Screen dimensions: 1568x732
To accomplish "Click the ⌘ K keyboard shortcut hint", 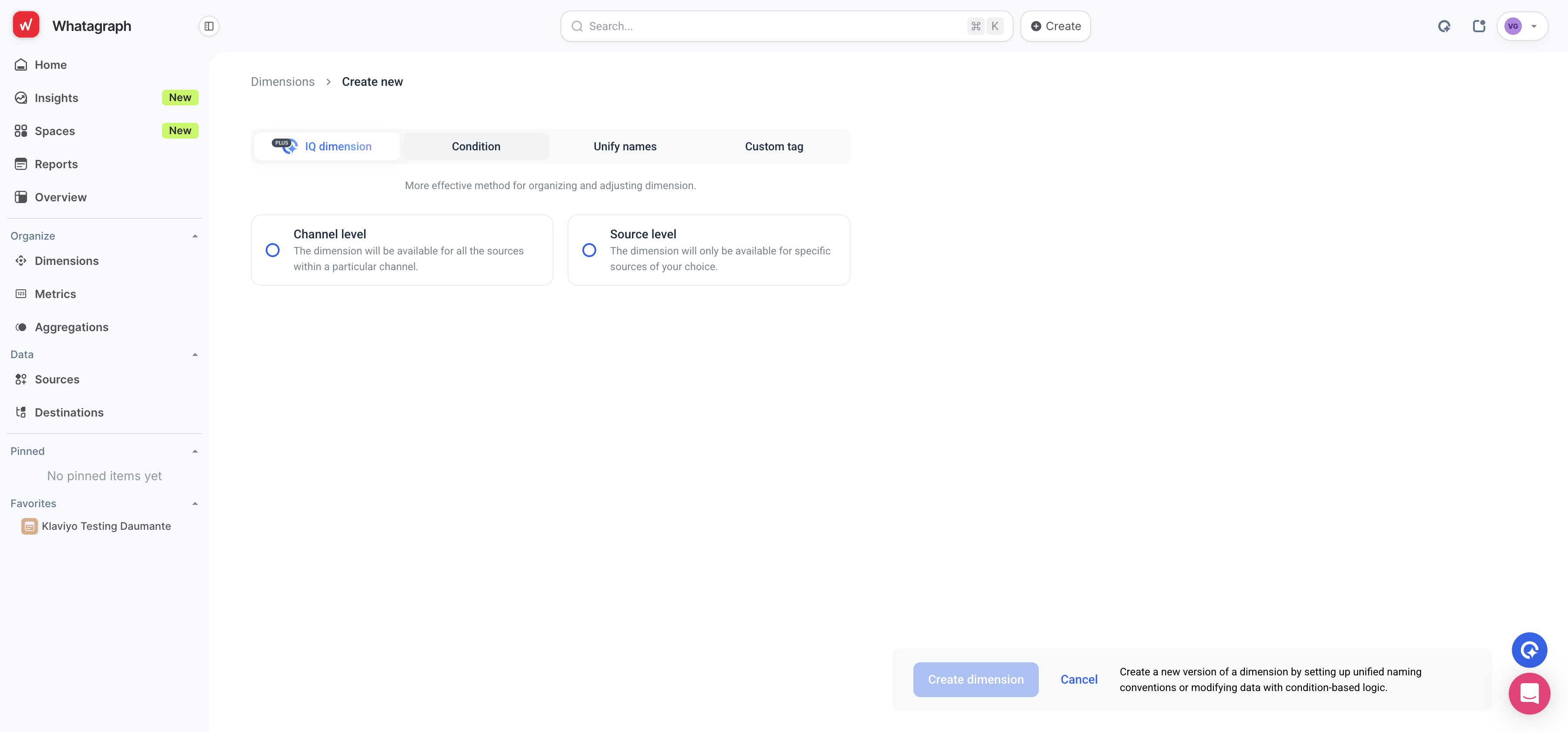I will click(985, 26).
